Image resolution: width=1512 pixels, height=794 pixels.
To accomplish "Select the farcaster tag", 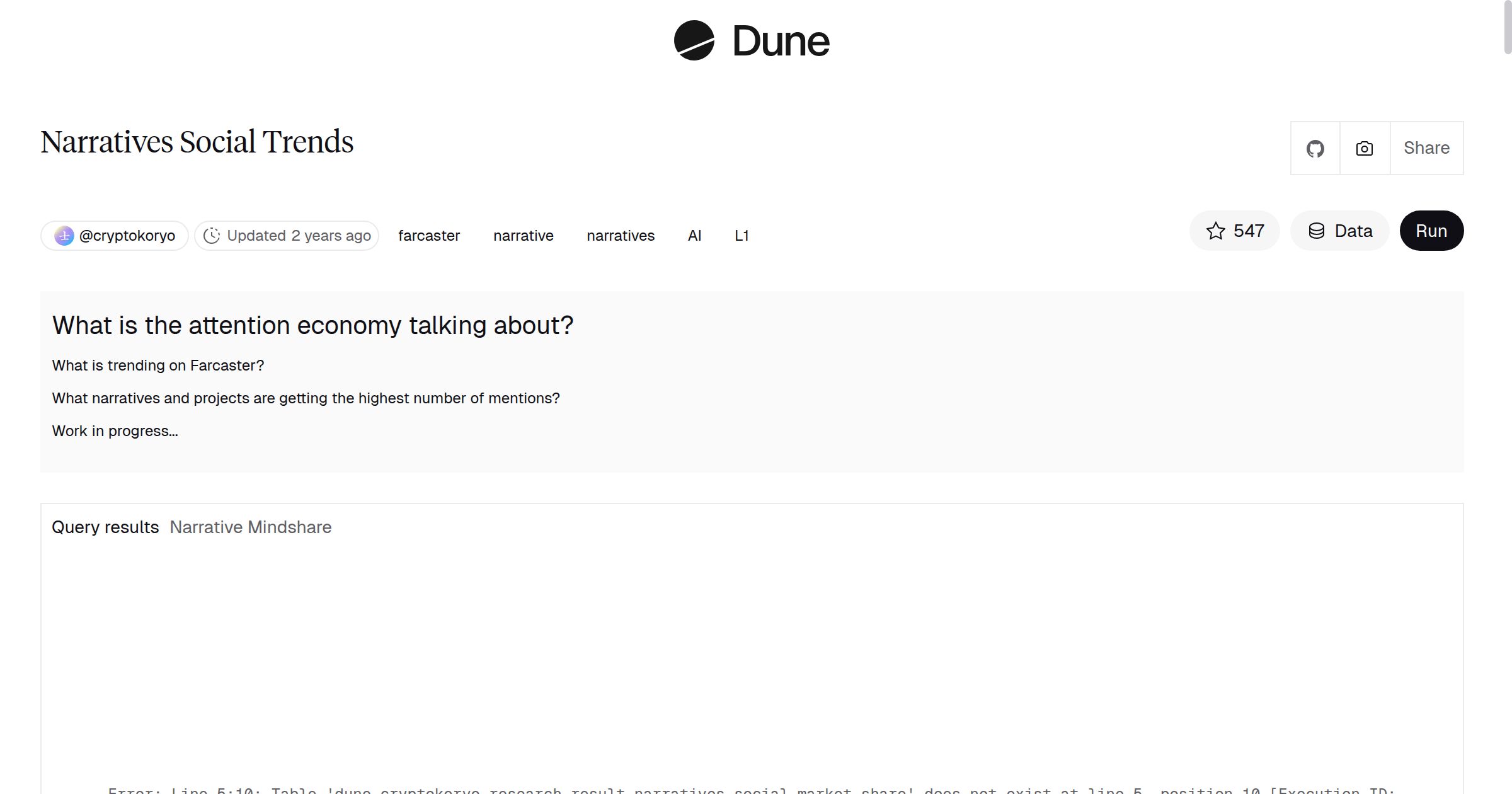I will [x=429, y=235].
